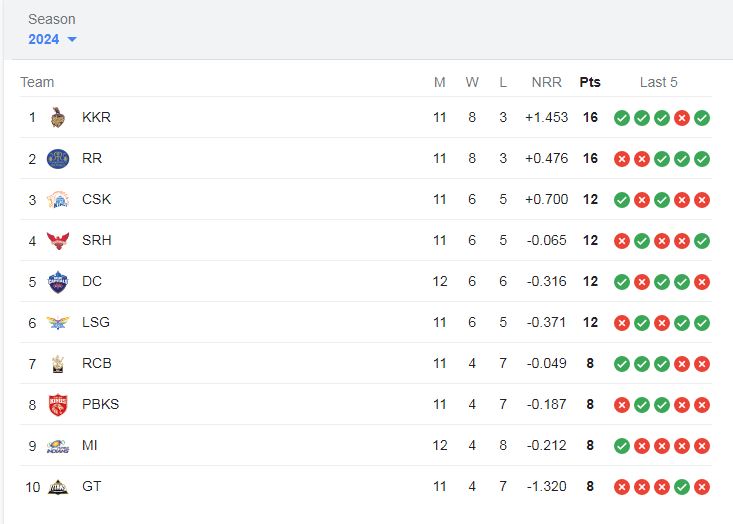Click GT's green win marker in Last 5
The image size is (733, 524).
point(682,487)
